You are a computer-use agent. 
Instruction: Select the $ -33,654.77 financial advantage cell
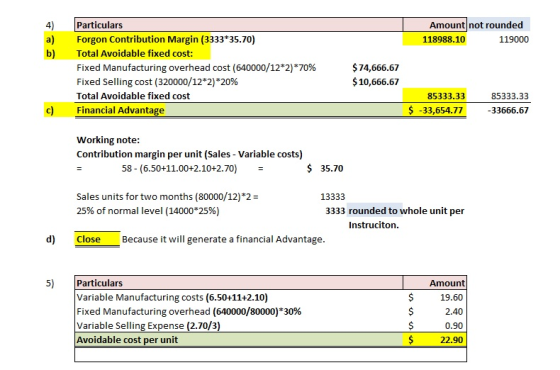(x=434, y=110)
